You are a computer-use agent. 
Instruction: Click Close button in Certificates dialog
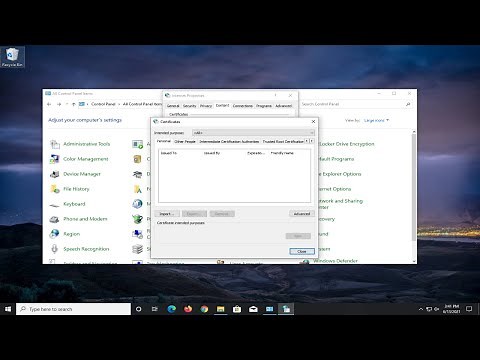click(x=302, y=251)
